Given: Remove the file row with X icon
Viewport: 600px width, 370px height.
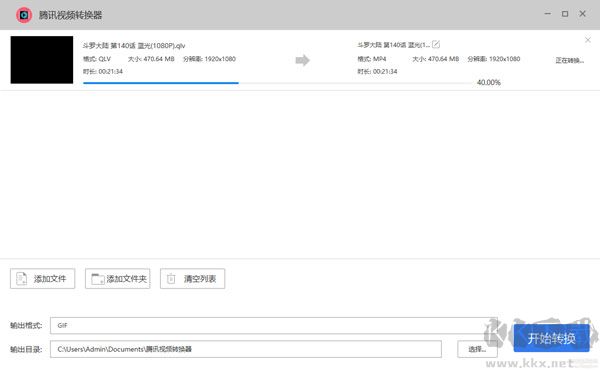Looking at the screenshot, I should [x=588, y=40].
